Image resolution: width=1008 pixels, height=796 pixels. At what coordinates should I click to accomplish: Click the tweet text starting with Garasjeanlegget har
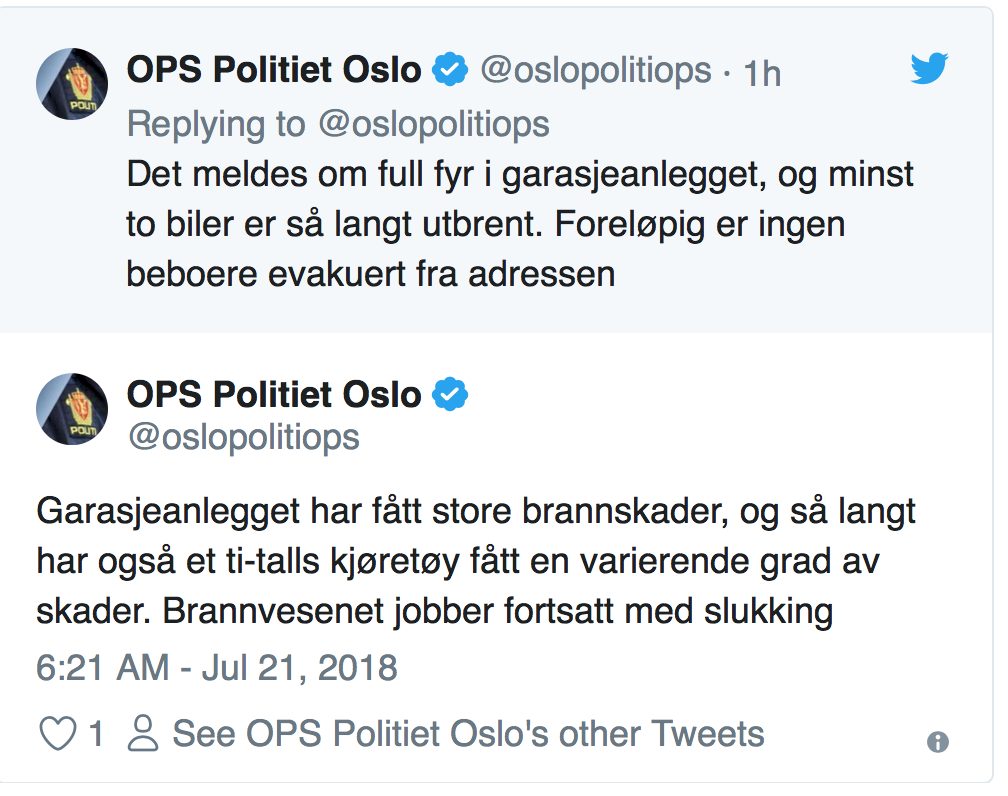coord(476,560)
